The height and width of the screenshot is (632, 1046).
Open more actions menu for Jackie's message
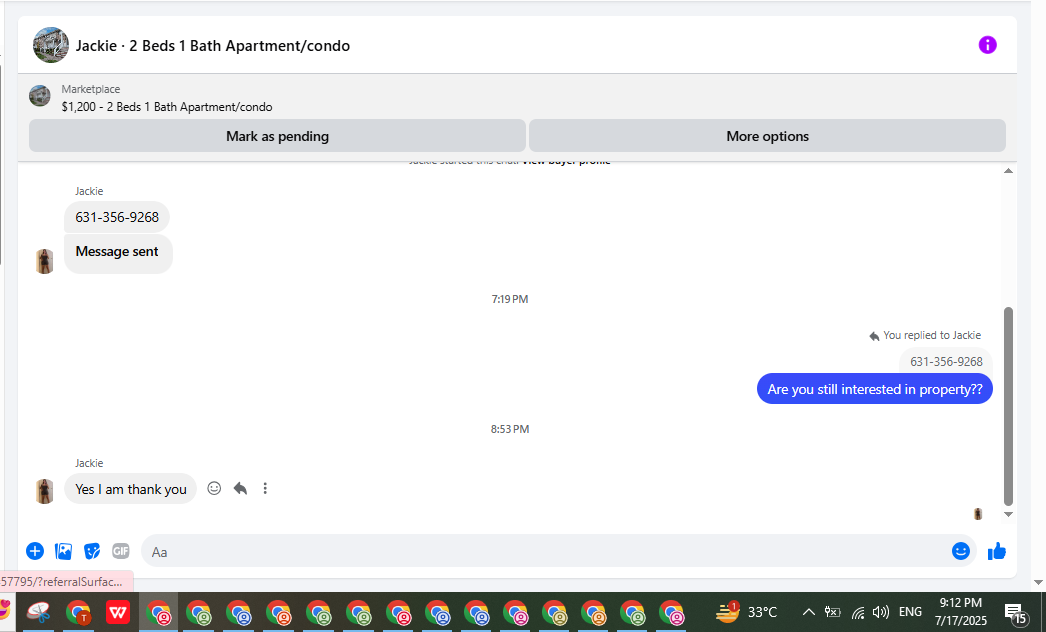[x=265, y=489]
